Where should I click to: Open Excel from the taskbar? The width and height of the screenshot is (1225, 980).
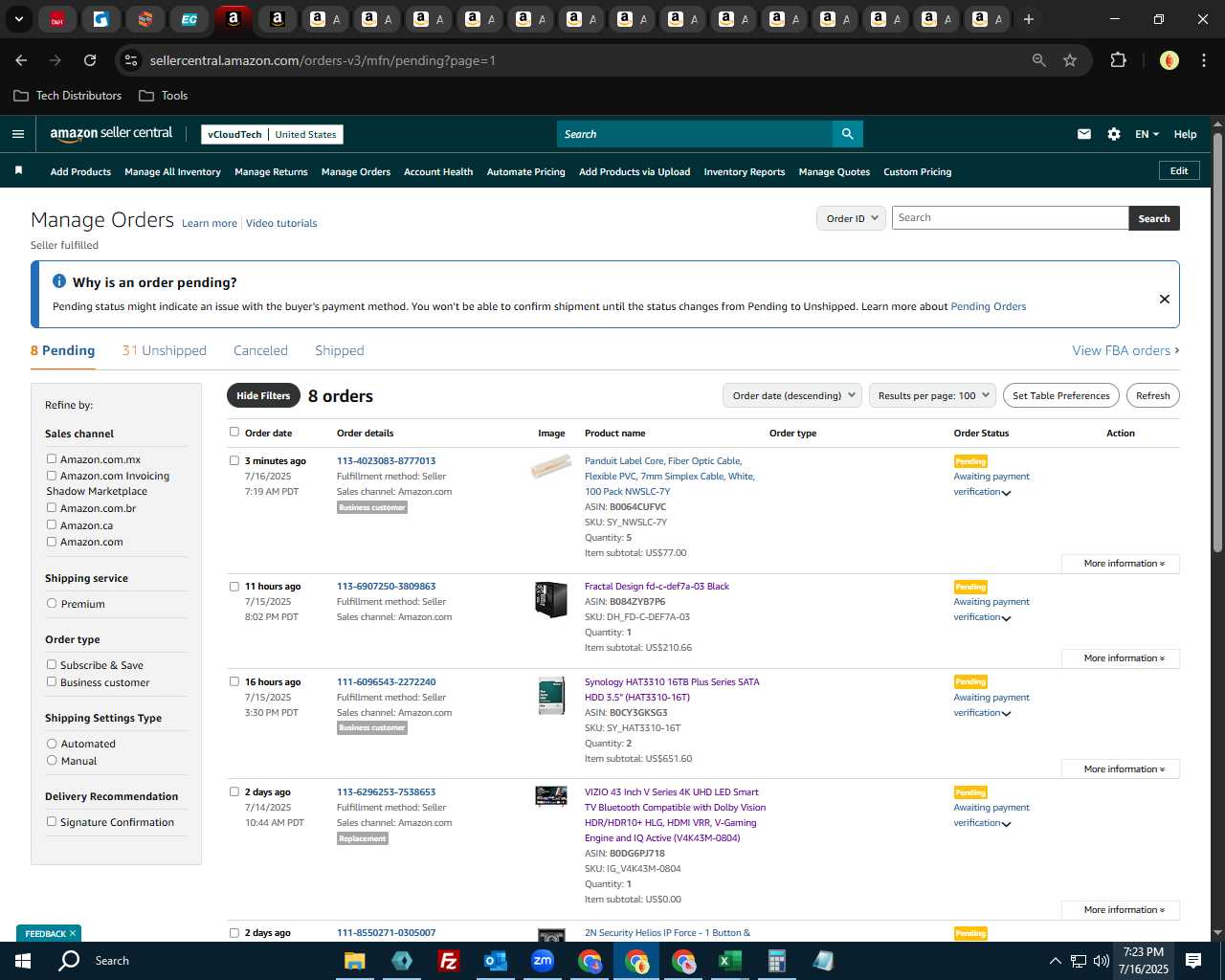coord(729,961)
